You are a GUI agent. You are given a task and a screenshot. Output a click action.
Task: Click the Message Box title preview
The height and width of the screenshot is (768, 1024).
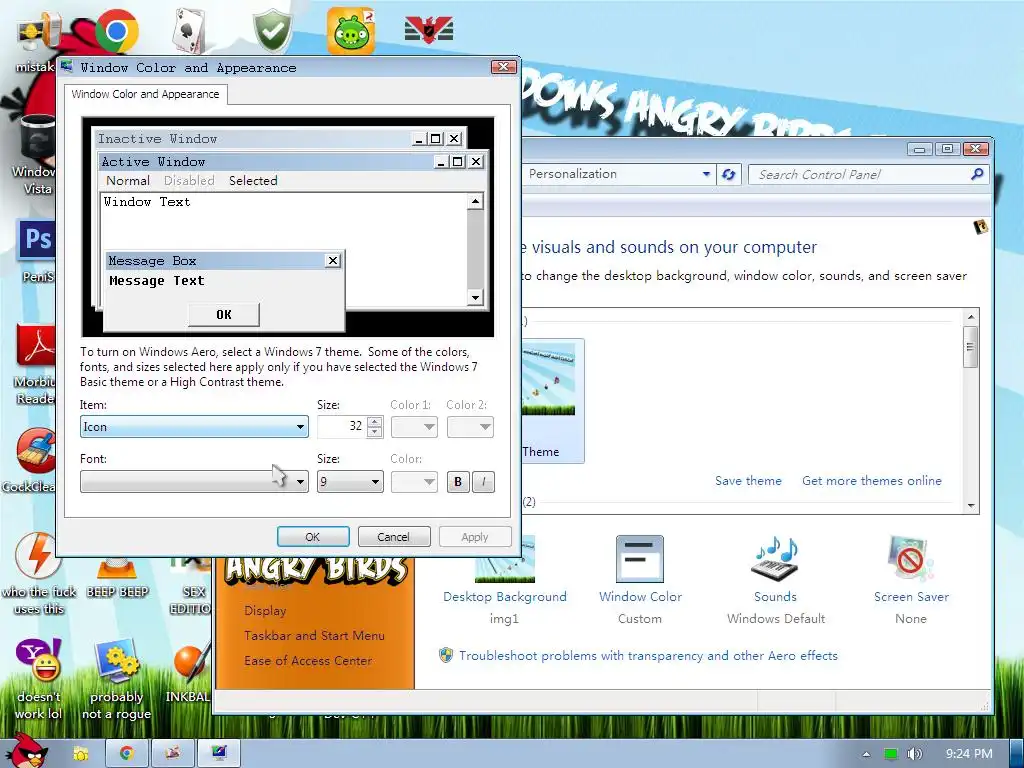216,261
